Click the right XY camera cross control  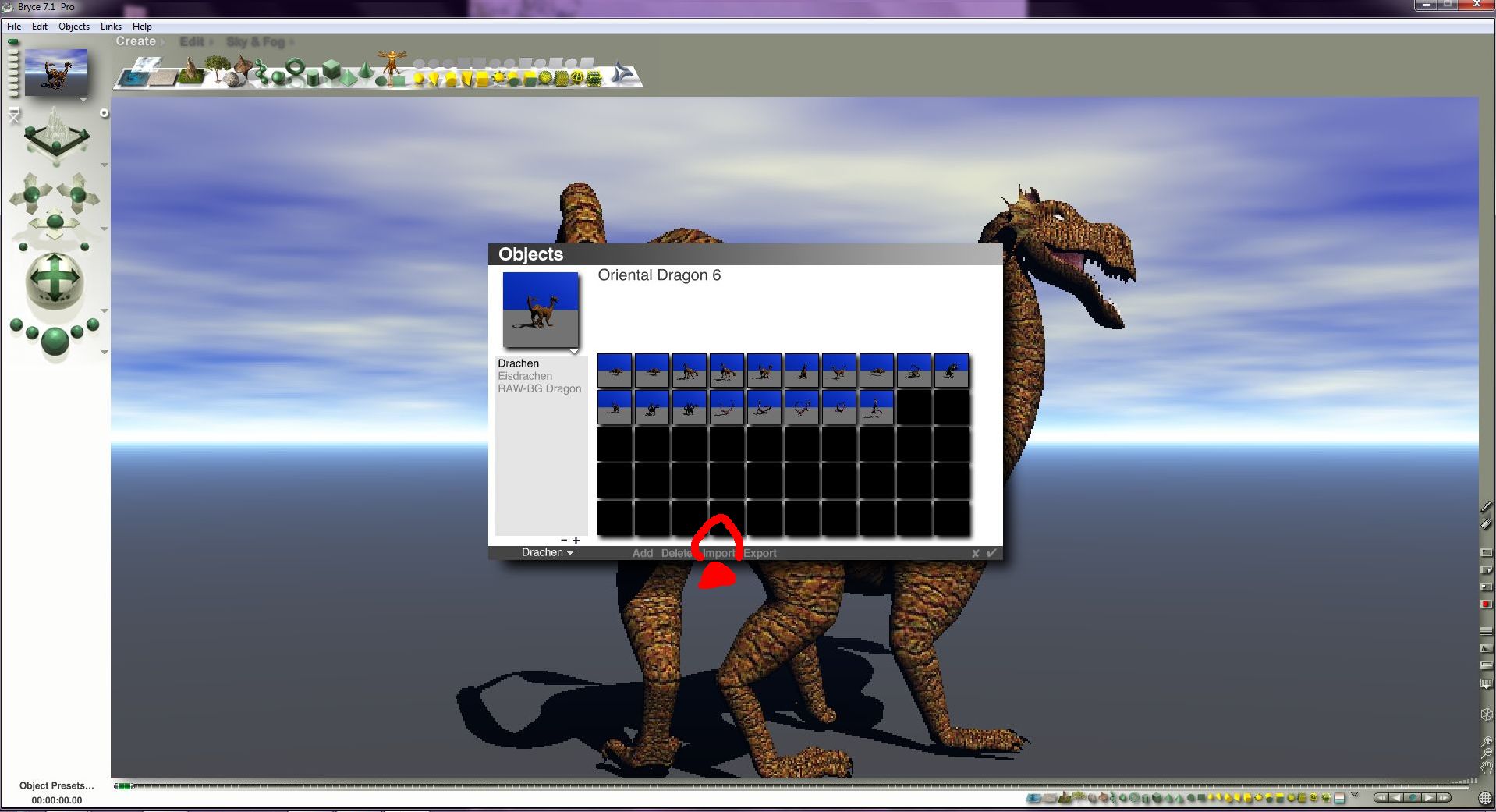[x=78, y=193]
